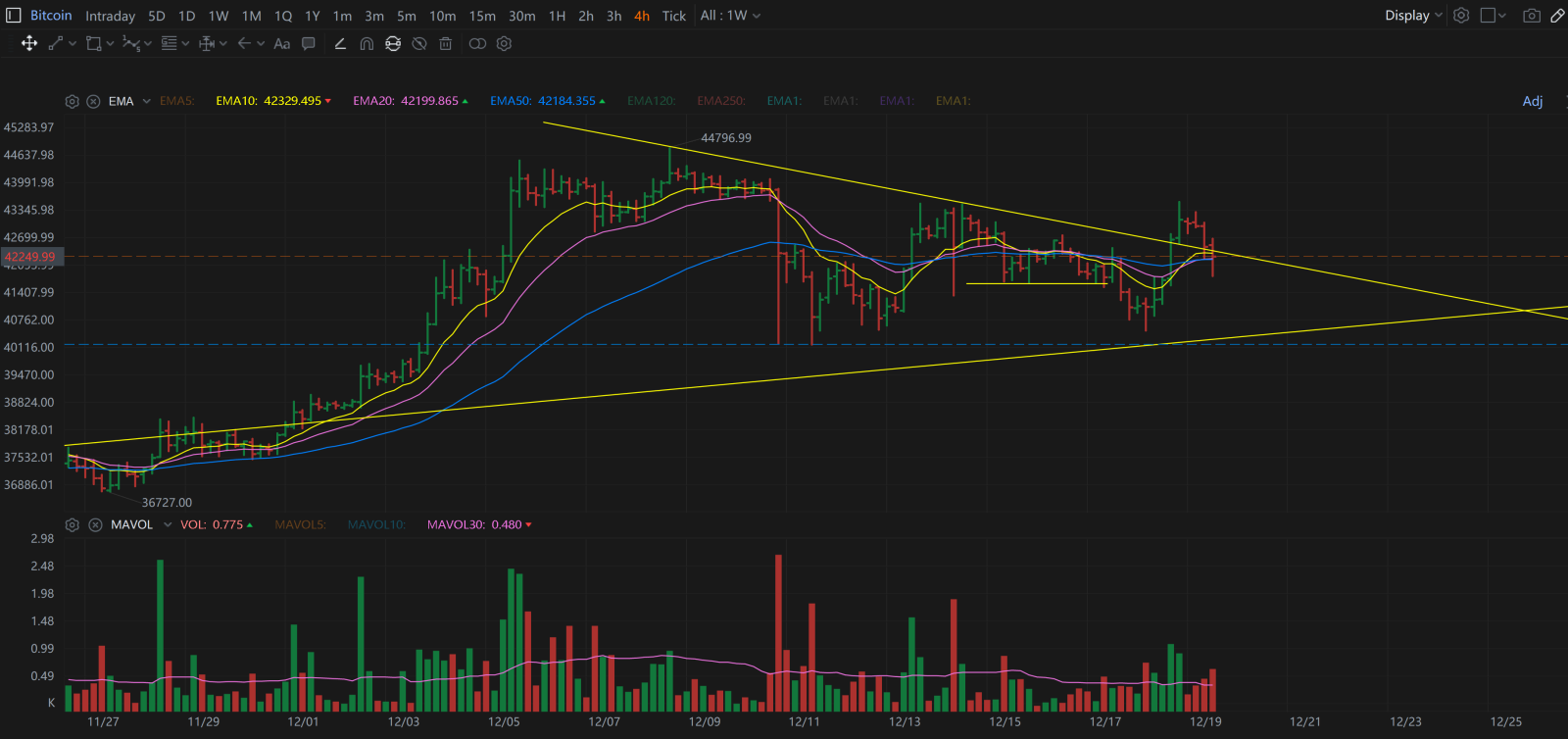Switch to 5D timeframe
Viewport: 1568px width, 739px height.
pos(157,16)
